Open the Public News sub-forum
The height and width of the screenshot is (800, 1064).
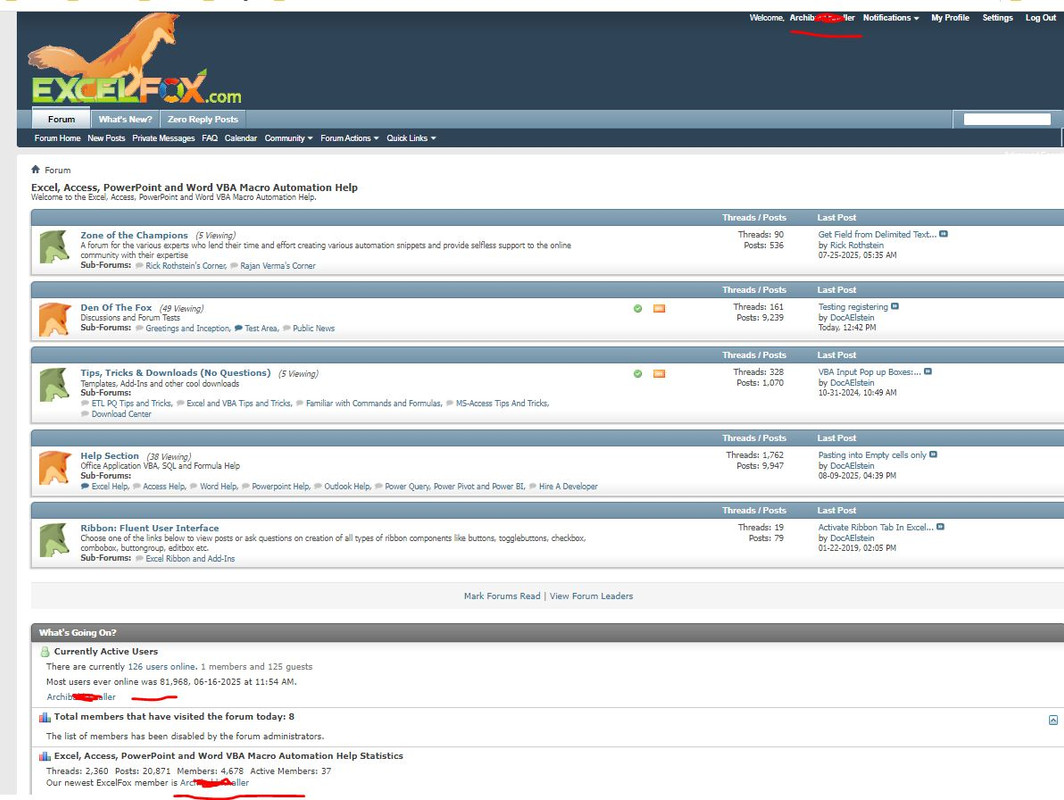click(x=314, y=328)
